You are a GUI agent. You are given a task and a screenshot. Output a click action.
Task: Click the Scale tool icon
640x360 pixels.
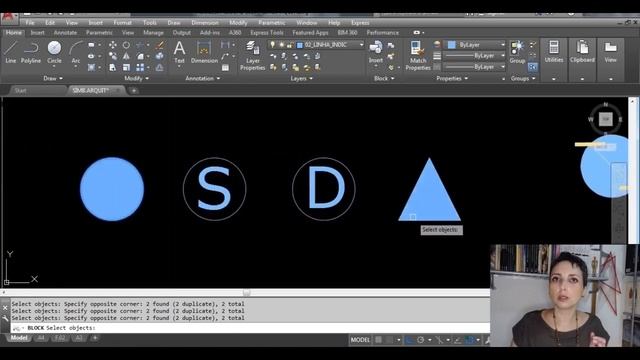point(126,67)
